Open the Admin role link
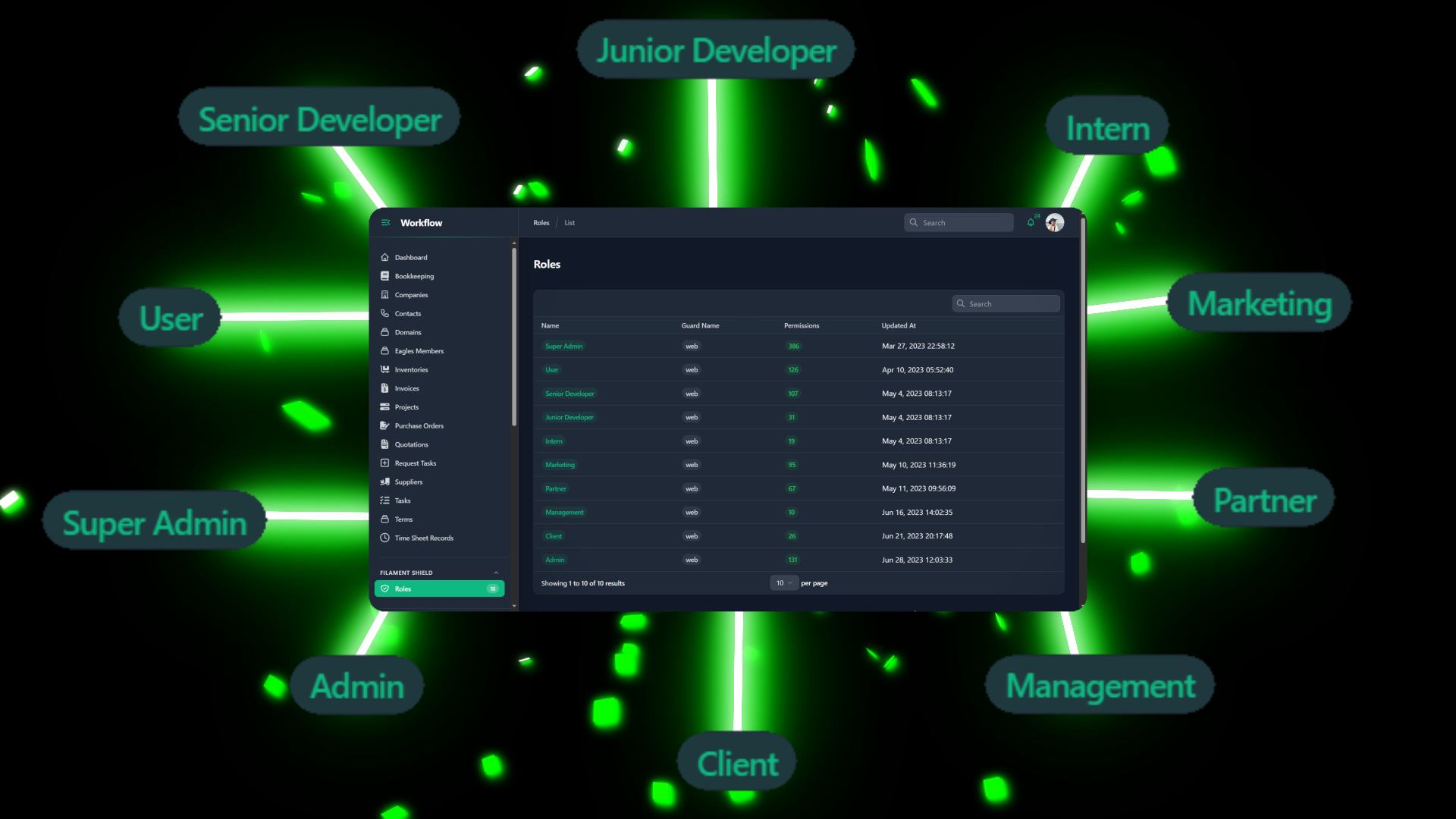The image size is (1456, 819). coord(555,560)
